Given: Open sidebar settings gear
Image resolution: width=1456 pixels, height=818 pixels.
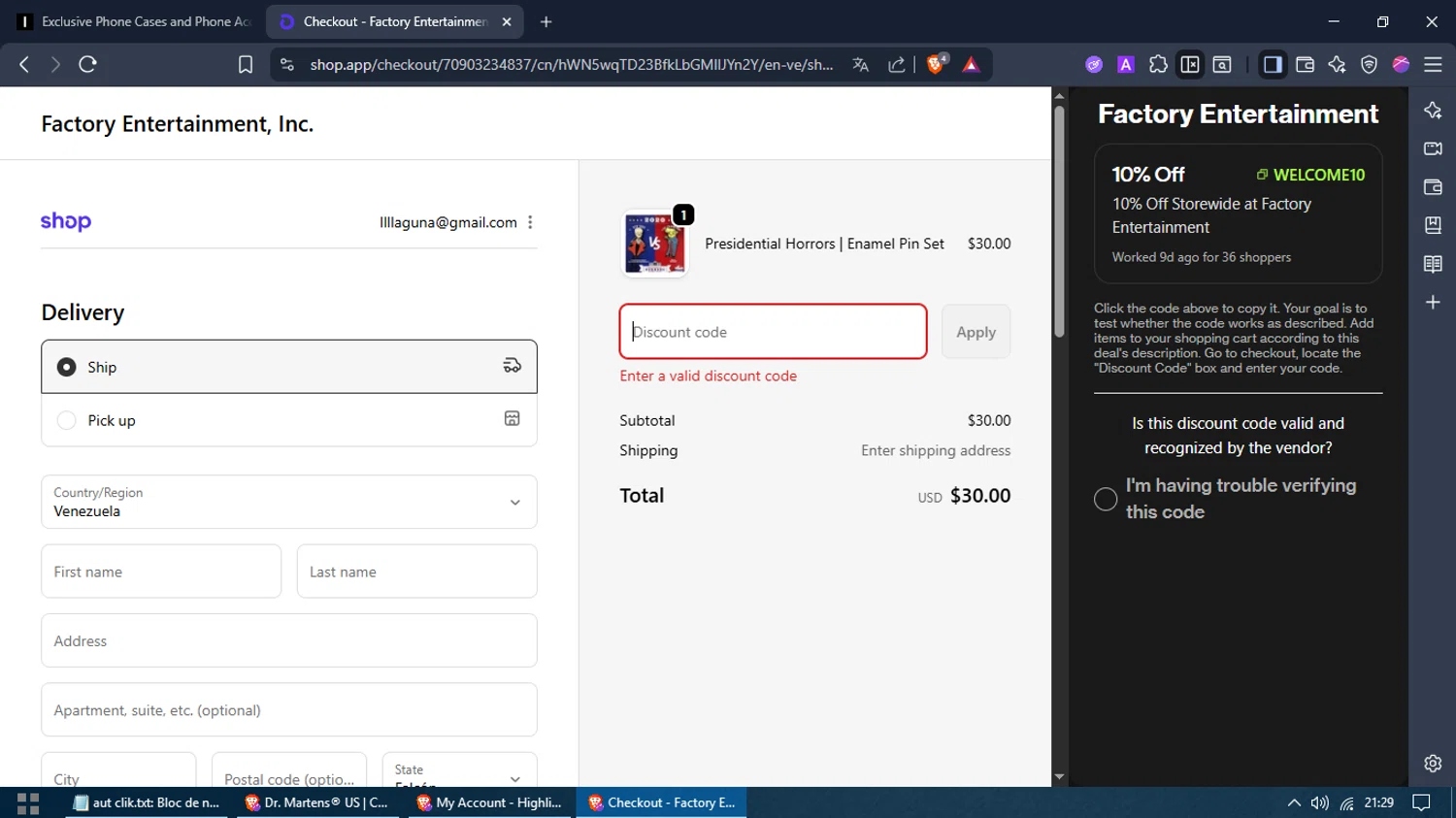Looking at the screenshot, I should [x=1433, y=764].
